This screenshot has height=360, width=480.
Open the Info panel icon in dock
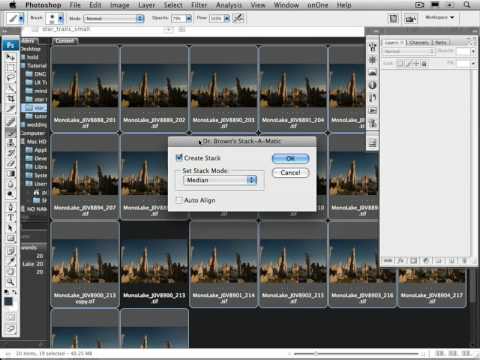pyautogui.click(x=372, y=85)
